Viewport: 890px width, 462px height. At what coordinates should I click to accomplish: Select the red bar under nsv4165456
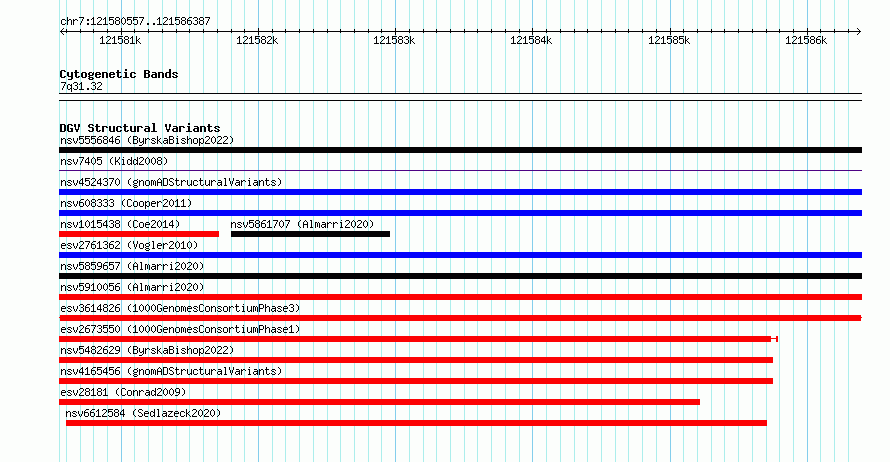tap(416, 381)
